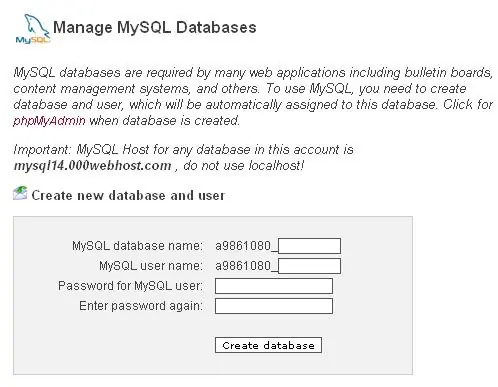The height and width of the screenshot is (387, 498).
Task: Click the Password for MySQL user field
Action: 274,286
